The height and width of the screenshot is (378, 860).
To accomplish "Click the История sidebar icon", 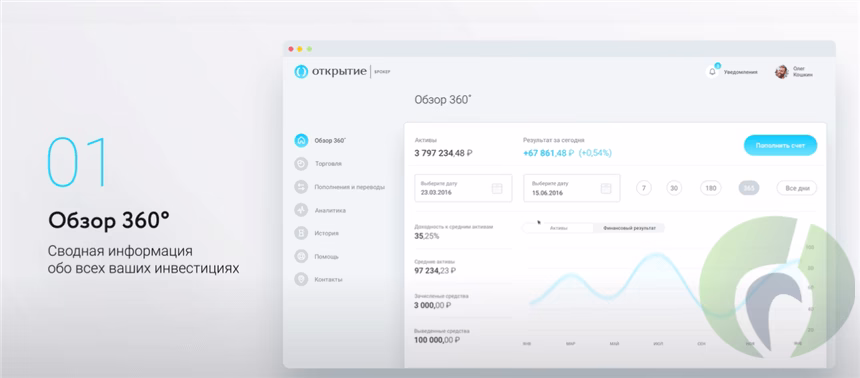I will 301,233.
